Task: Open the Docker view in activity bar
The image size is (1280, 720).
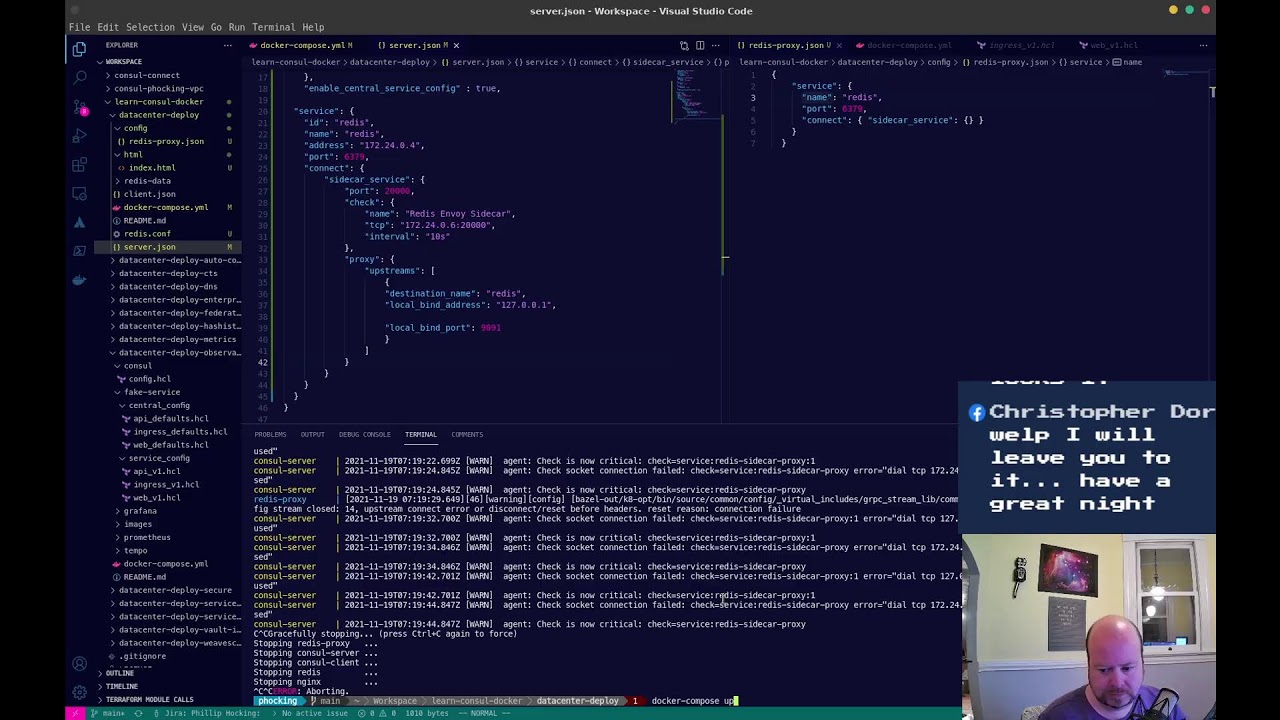Action: pos(79,280)
